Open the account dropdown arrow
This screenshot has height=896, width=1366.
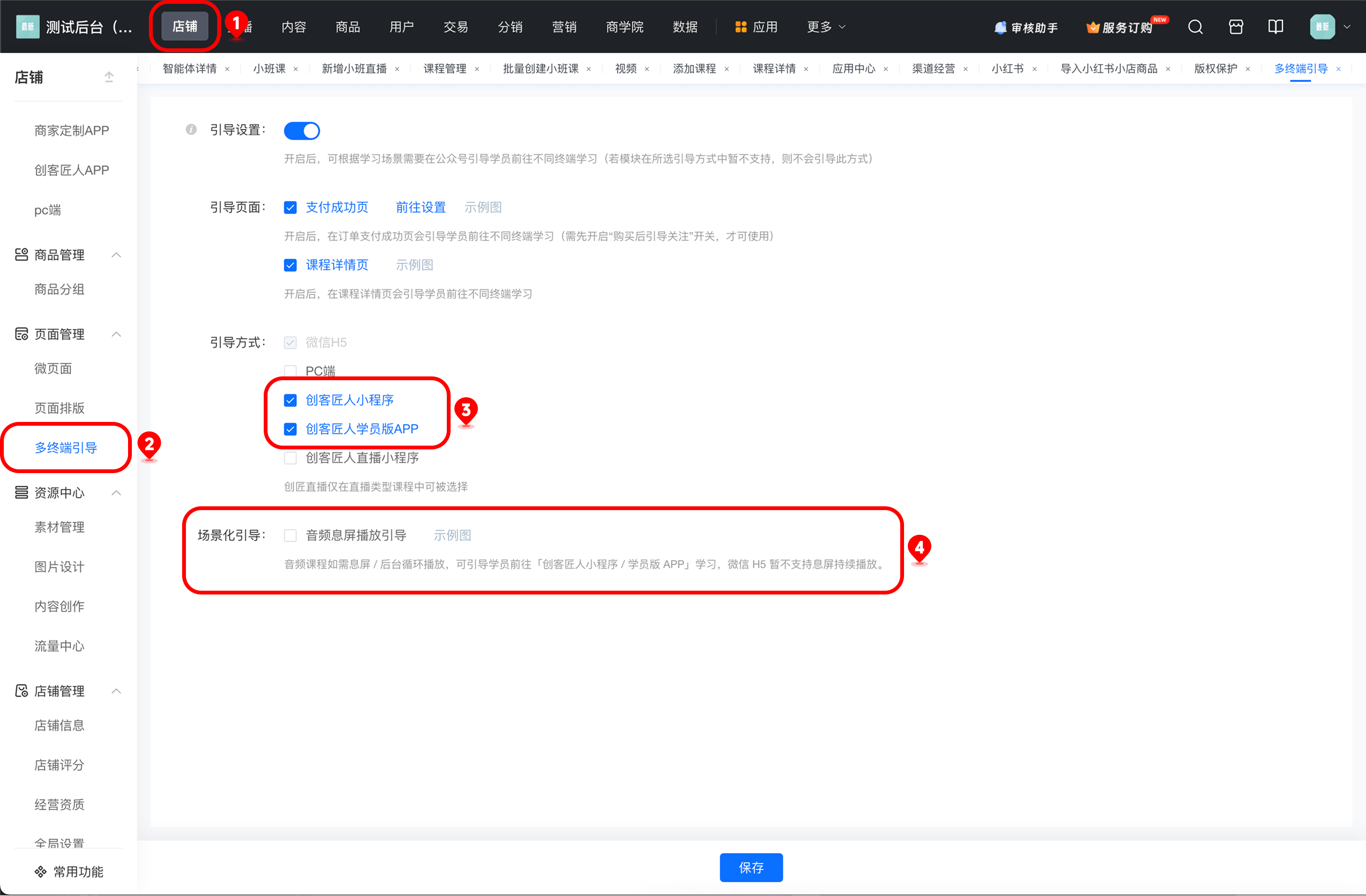pyautogui.click(x=1347, y=27)
